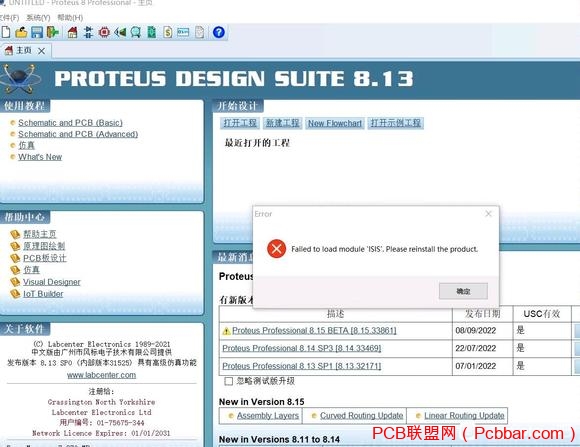Viewport: 580px width, 447px height.
Task: Click the Close Project door icon
Action: coord(52,32)
